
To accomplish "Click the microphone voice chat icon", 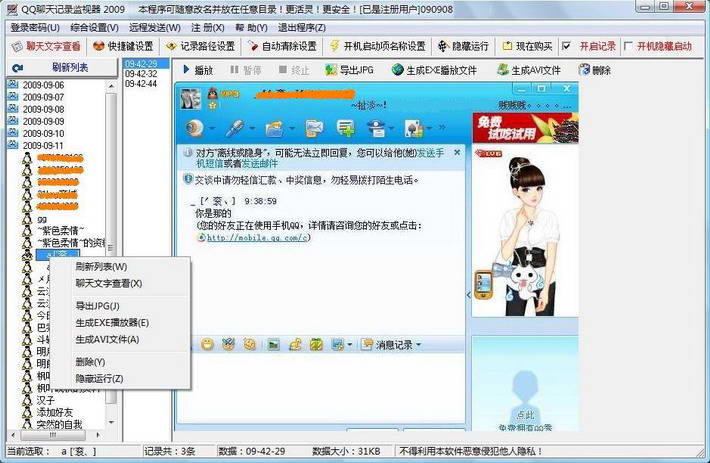I will (235, 129).
